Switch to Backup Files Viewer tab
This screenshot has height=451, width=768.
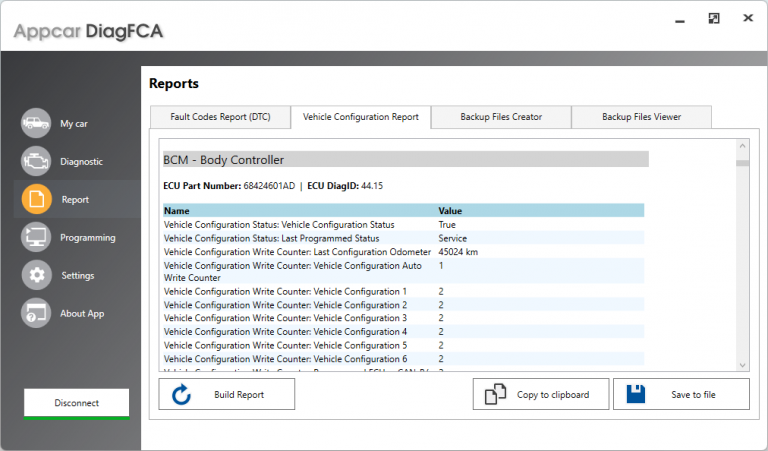coord(641,117)
